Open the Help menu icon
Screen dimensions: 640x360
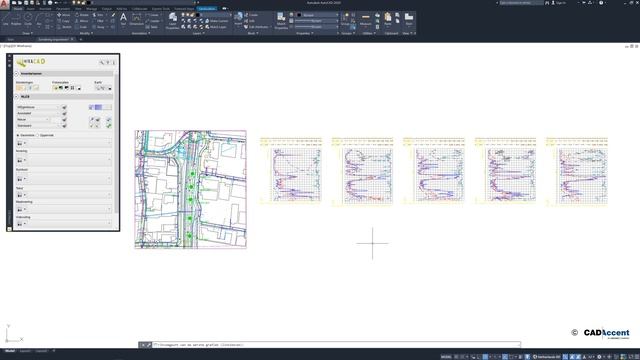(x=601, y=2)
